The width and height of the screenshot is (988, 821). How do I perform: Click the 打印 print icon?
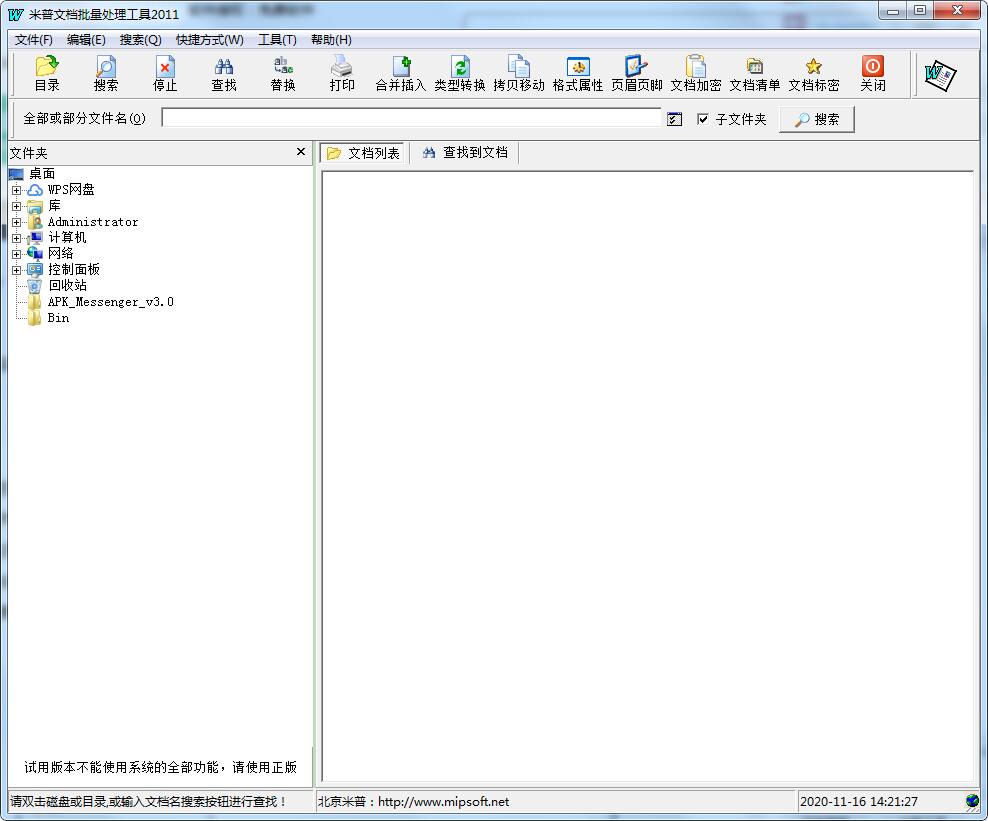tap(342, 74)
